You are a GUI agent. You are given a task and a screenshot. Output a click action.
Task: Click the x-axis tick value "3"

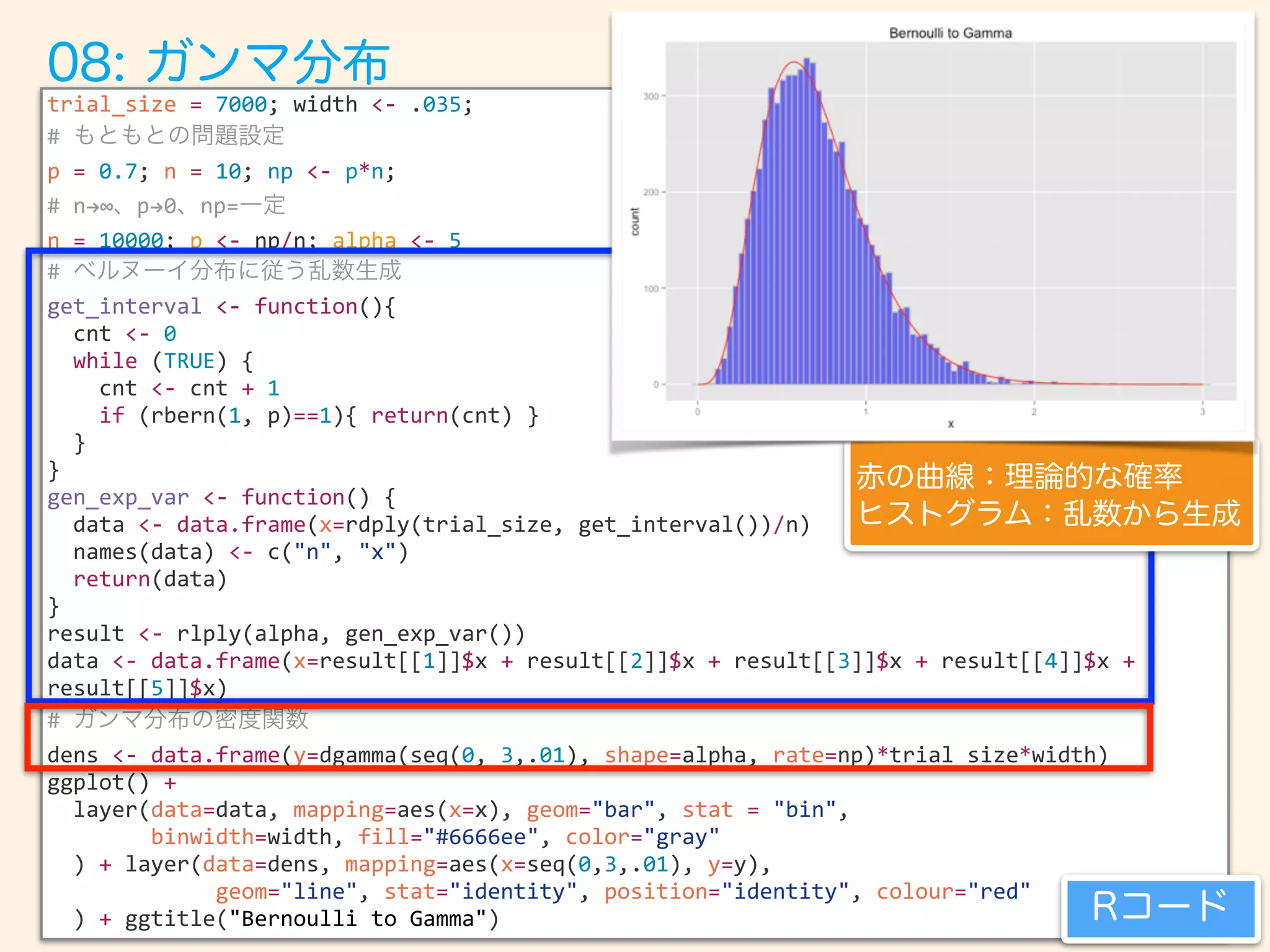[x=1202, y=412]
